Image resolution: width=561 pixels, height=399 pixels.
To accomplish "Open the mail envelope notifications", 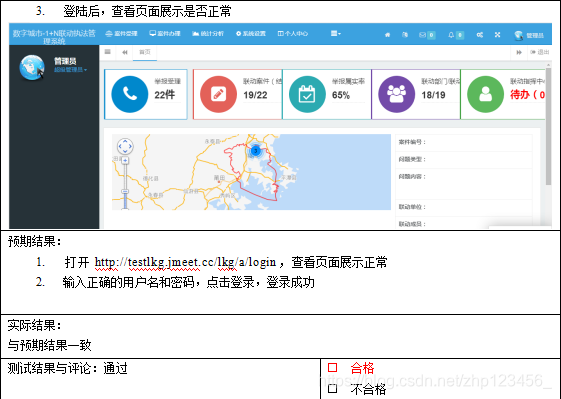I will click(427, 35).
